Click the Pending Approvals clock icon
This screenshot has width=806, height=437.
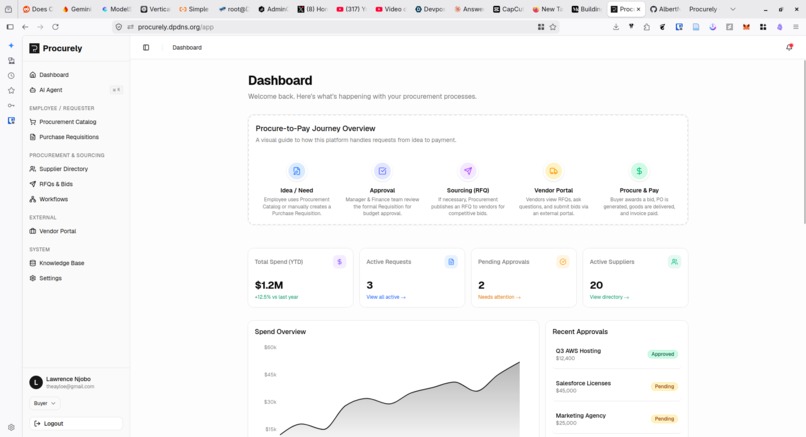(563, 262)
